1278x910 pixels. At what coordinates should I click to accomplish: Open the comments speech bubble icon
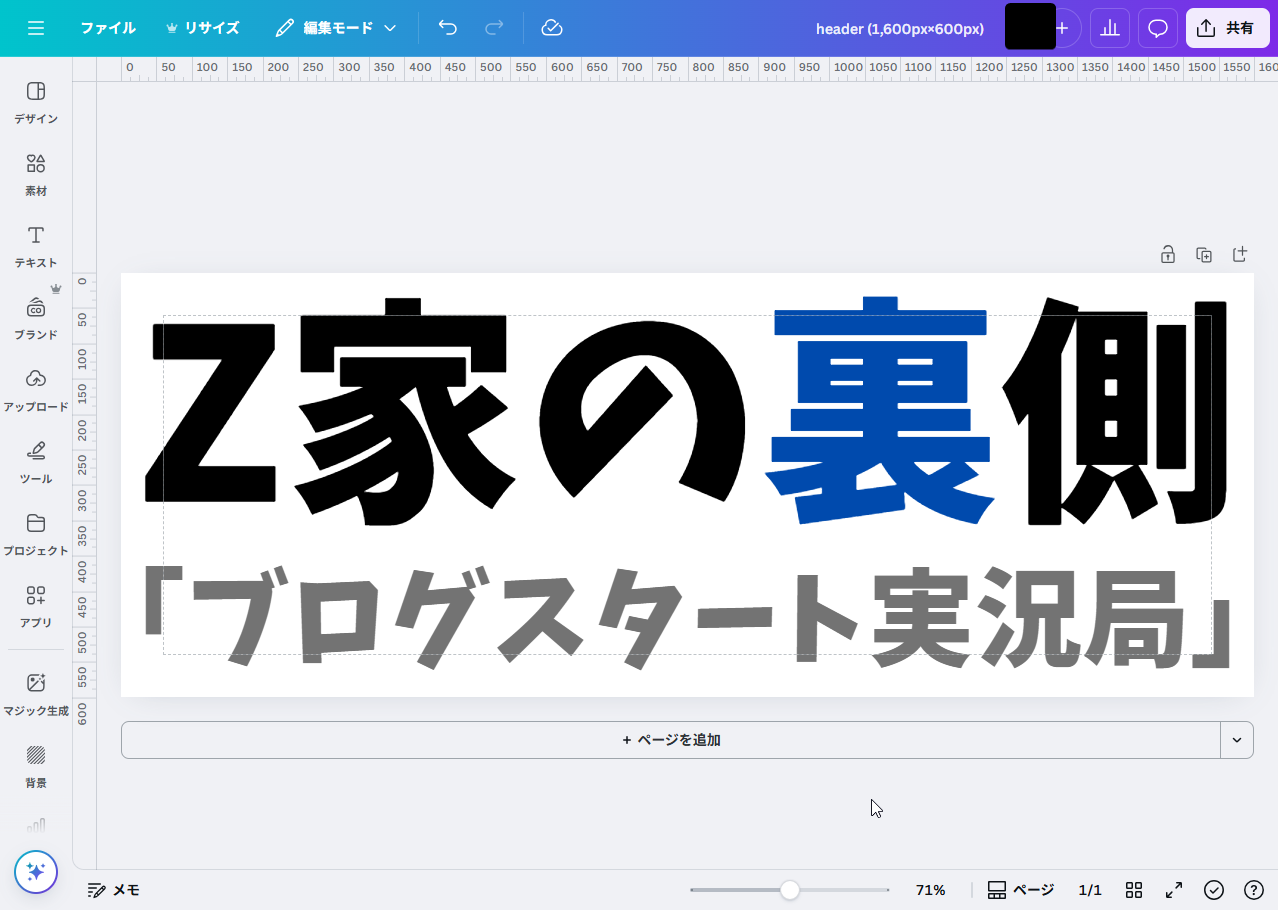click(x=1158, y=28)
